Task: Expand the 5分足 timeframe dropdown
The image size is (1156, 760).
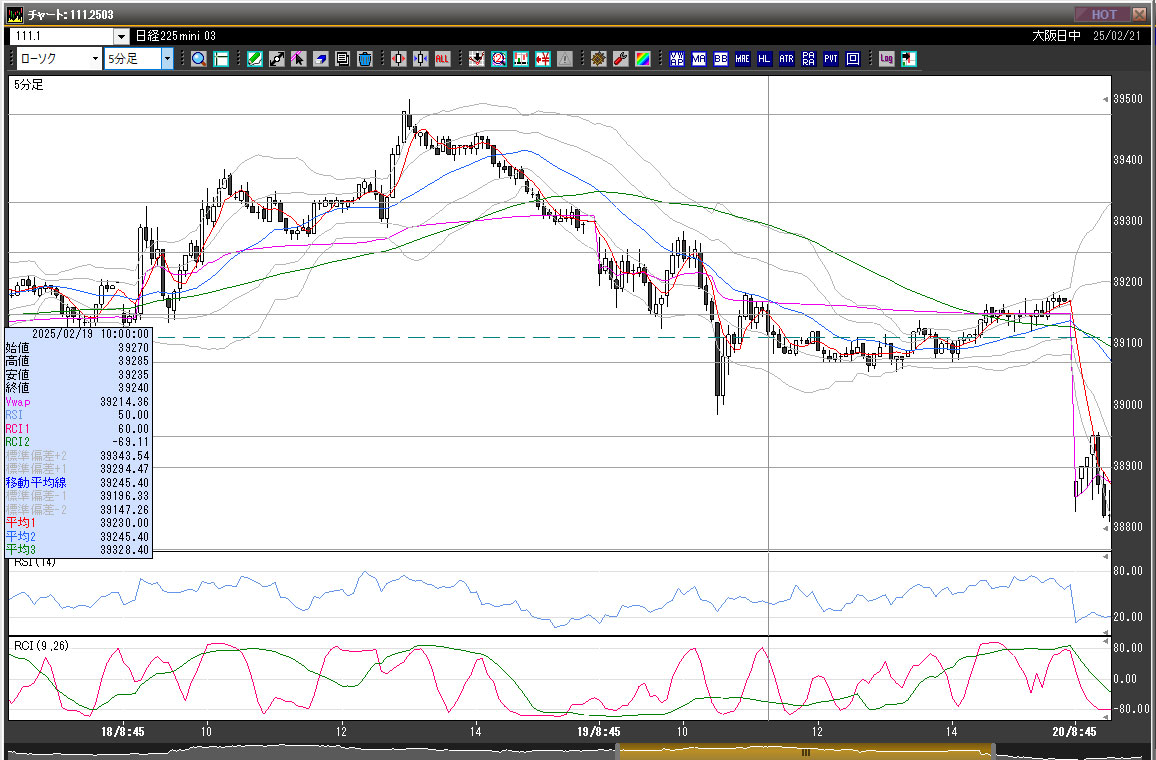Action: tap(166, 59)
